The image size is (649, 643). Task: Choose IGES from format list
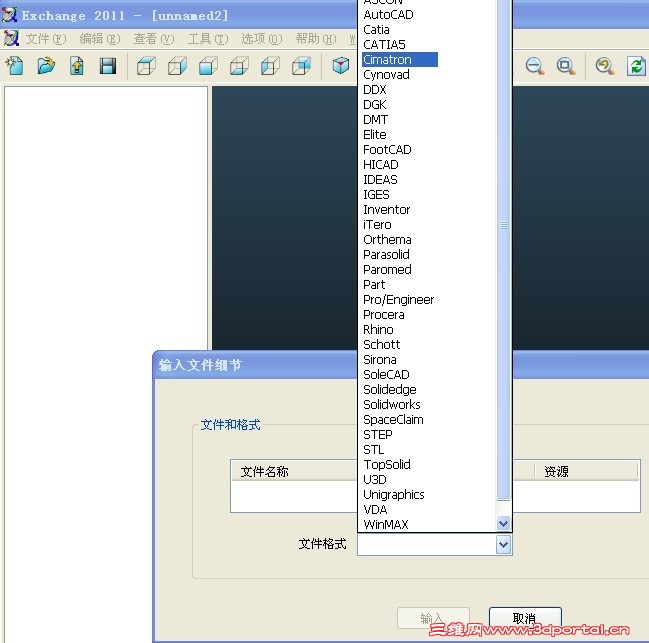point(376,194)
